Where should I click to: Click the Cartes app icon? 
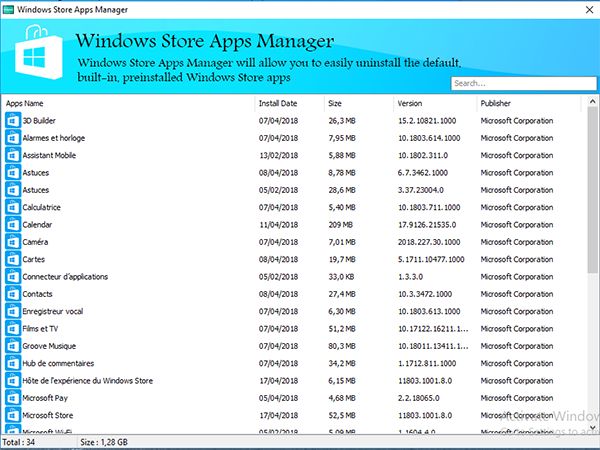(13, 259)
